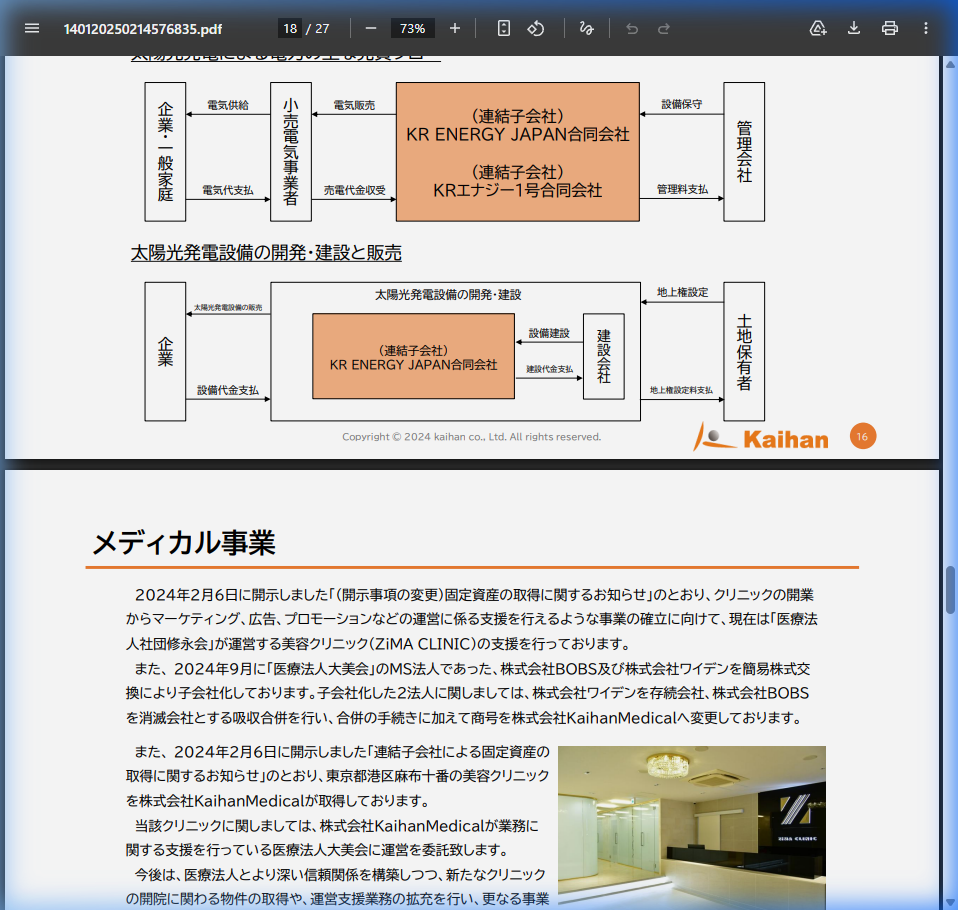Redo the last annotation

663,28
